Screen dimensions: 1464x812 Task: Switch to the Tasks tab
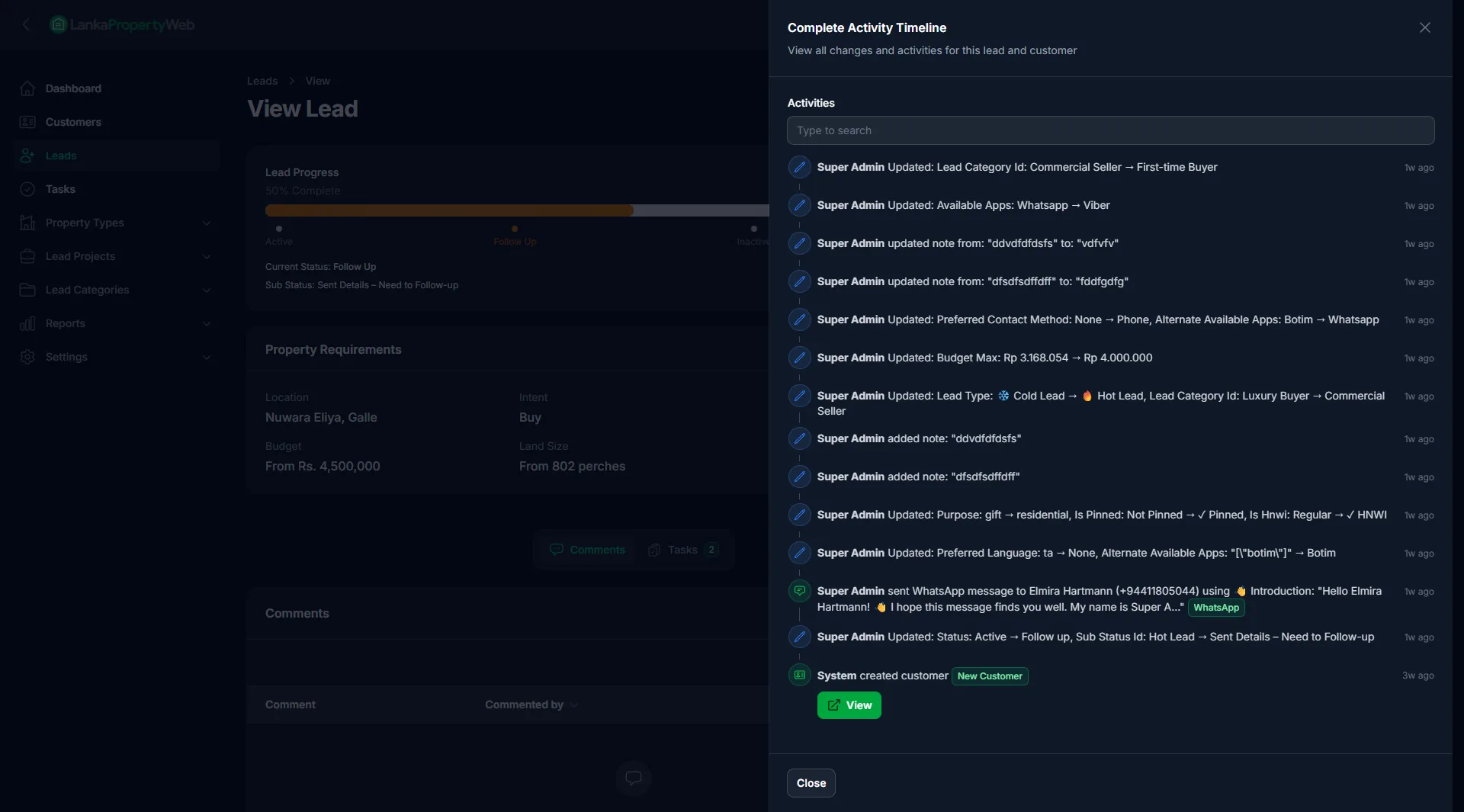point(682,550)
